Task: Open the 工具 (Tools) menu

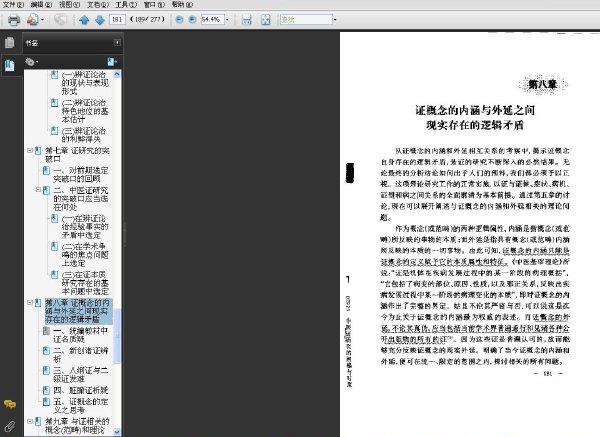Action: click(x=126, y=4)
